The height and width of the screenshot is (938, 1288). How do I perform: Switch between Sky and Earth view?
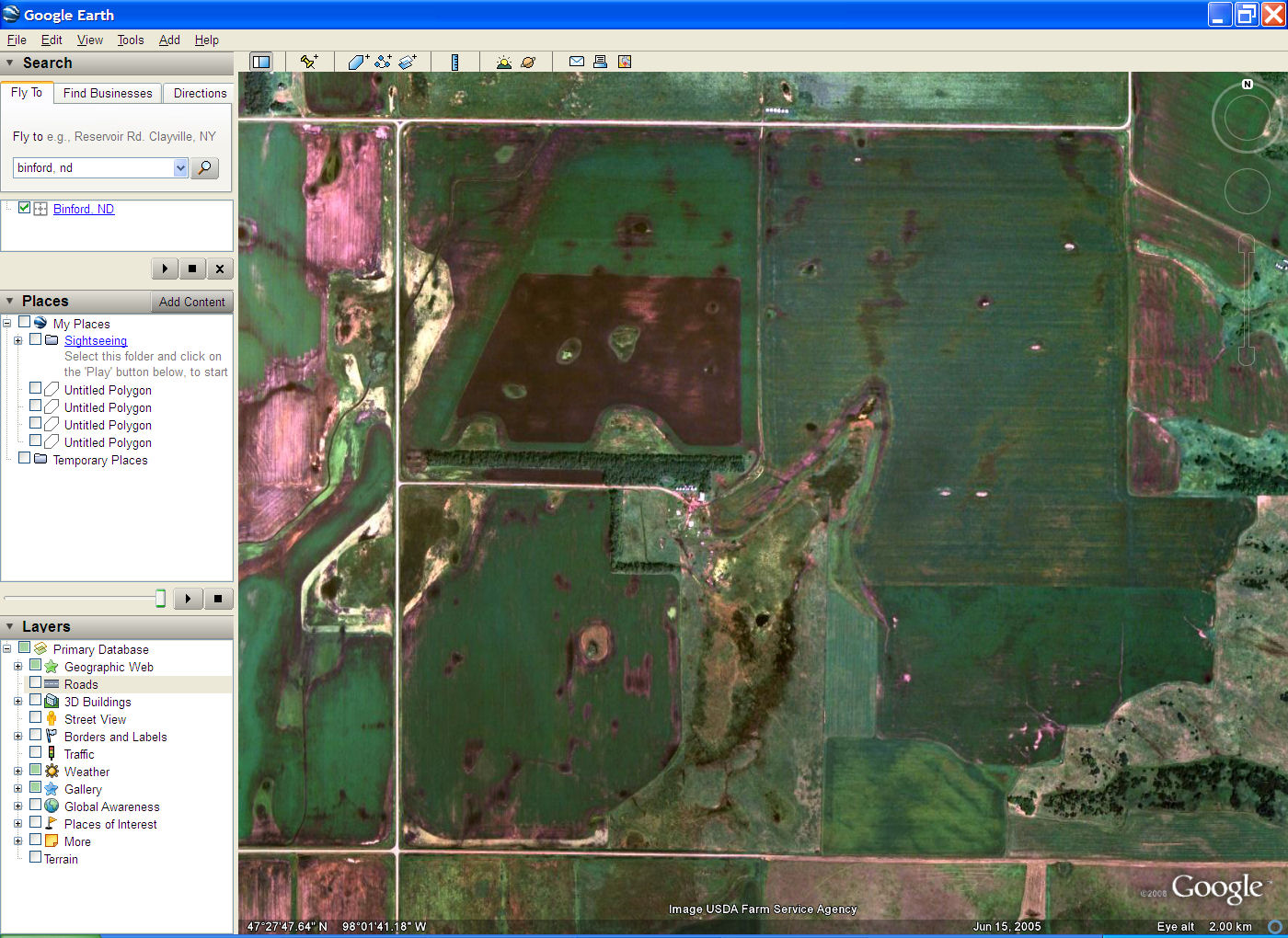[x=528, y=62]
